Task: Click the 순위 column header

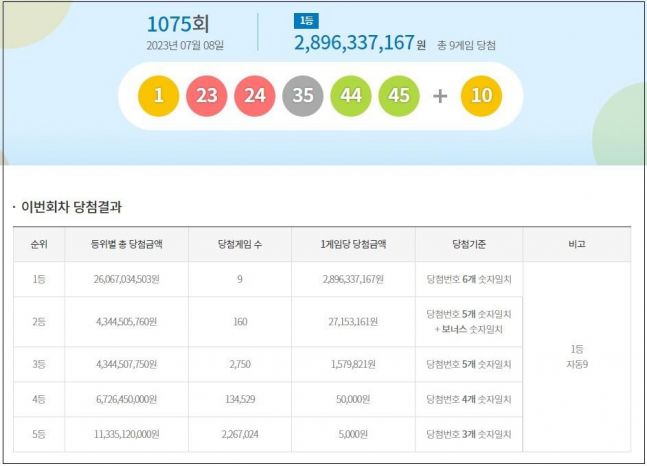Action: 39,244
